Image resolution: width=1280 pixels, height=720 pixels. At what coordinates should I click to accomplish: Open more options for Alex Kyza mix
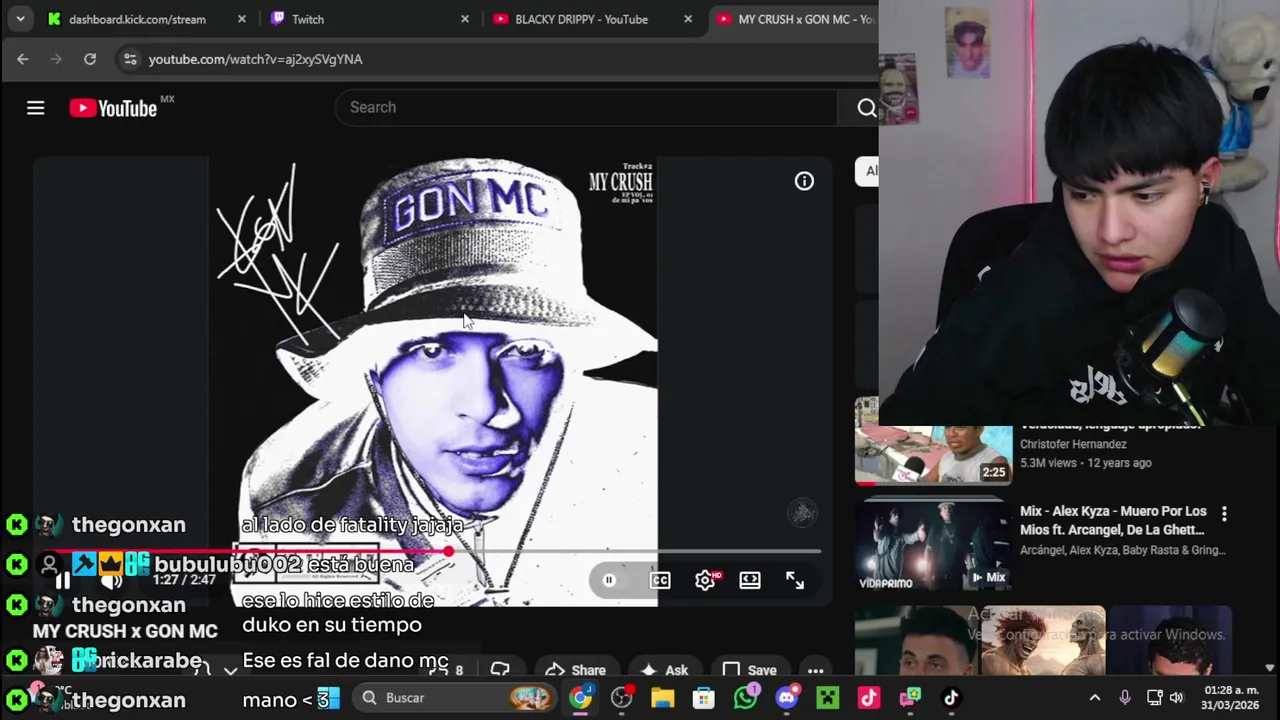tap(1224, 513)
